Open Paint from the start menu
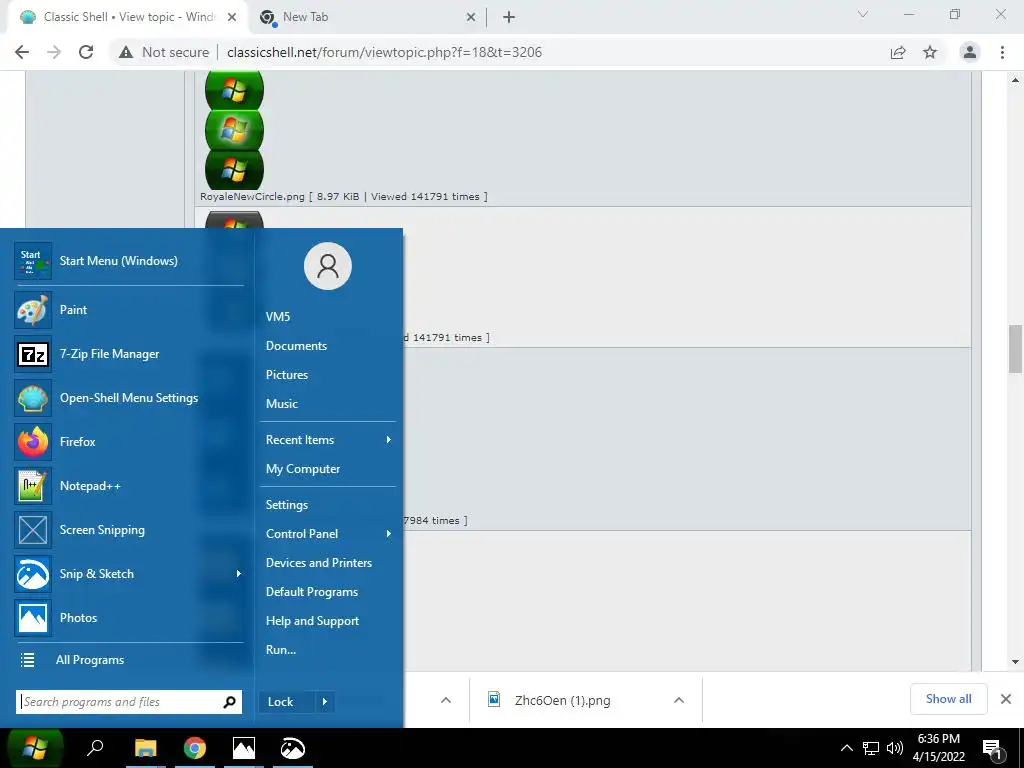 129,310
